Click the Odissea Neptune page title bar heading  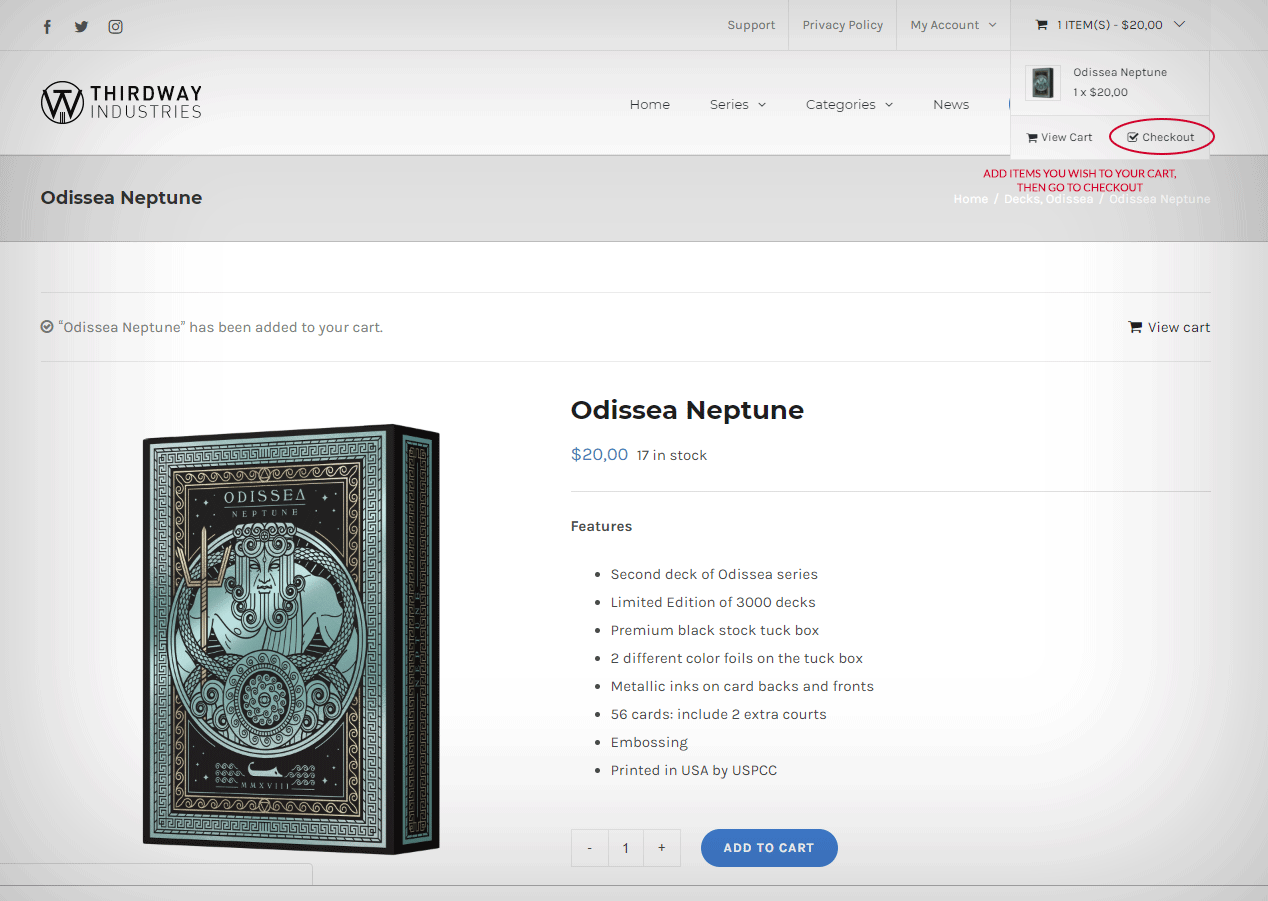pos(121,198)
